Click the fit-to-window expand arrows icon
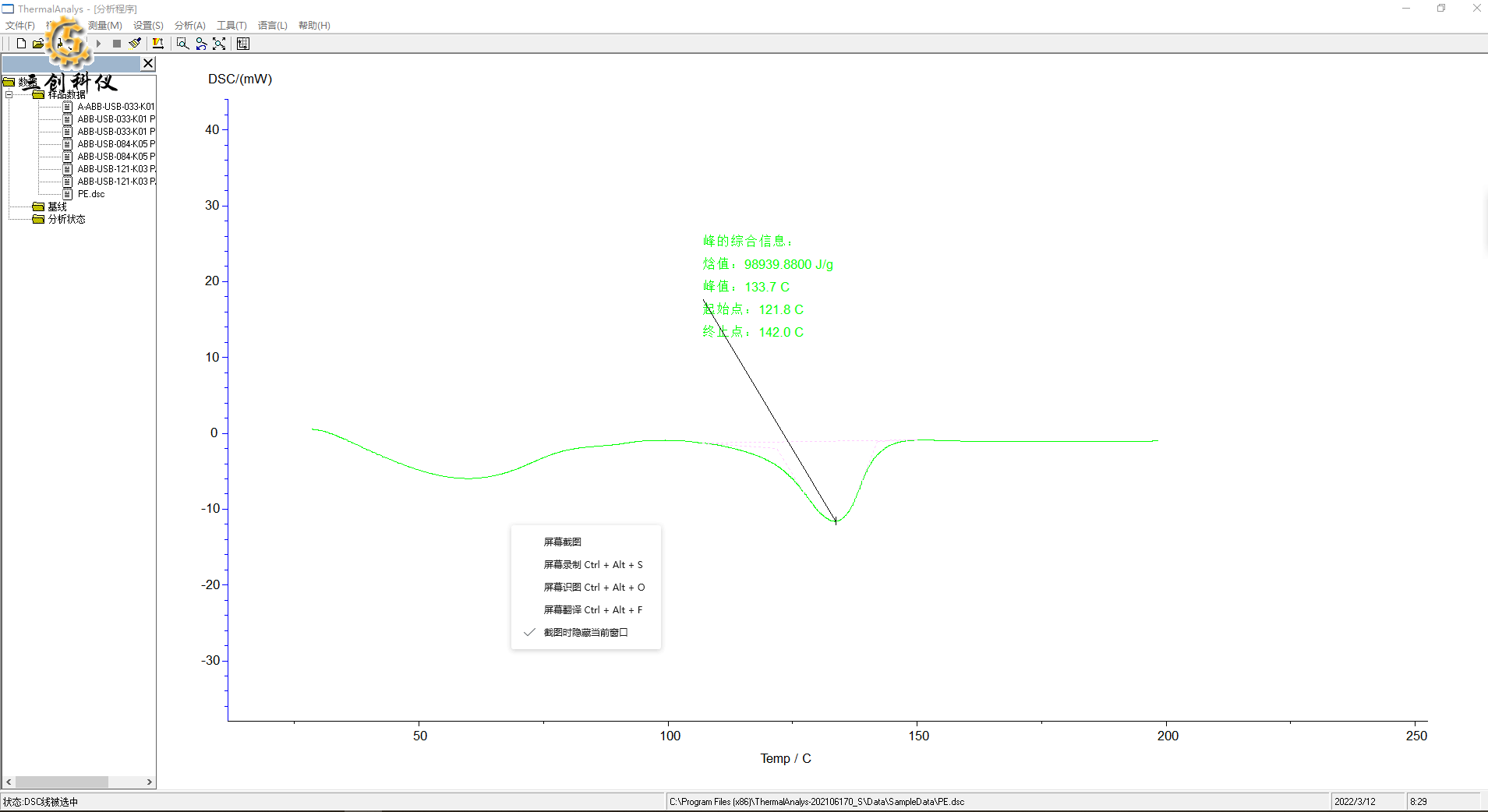 point(220,44)
